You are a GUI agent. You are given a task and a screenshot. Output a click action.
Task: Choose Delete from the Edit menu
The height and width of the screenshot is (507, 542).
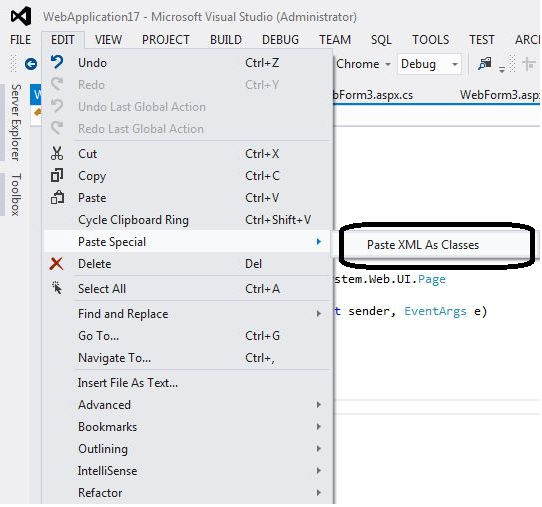point(187,264)
